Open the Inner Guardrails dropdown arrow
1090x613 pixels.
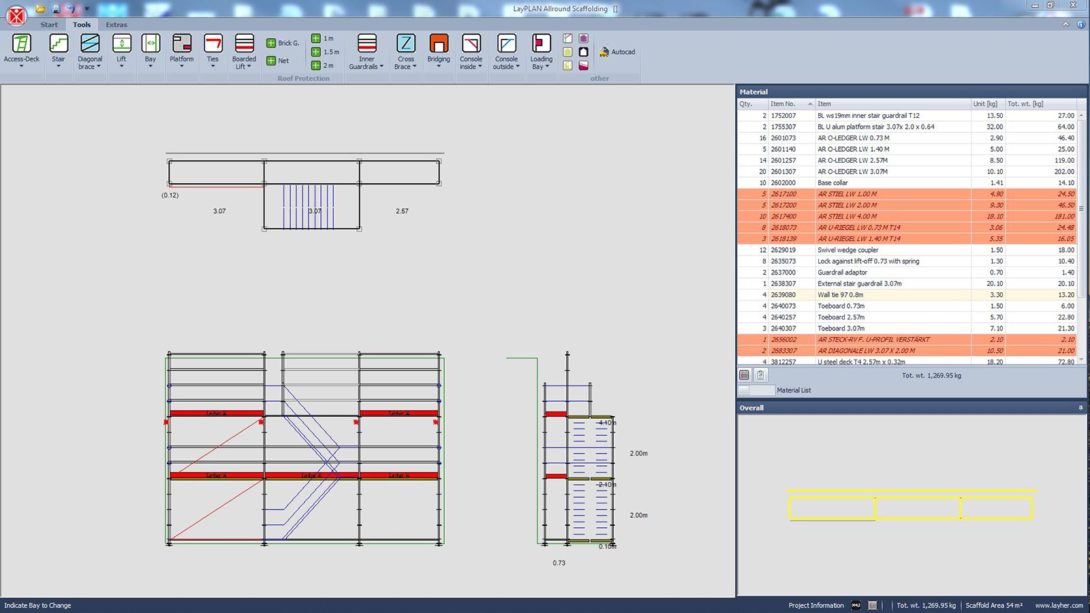[x=381, y=67]
